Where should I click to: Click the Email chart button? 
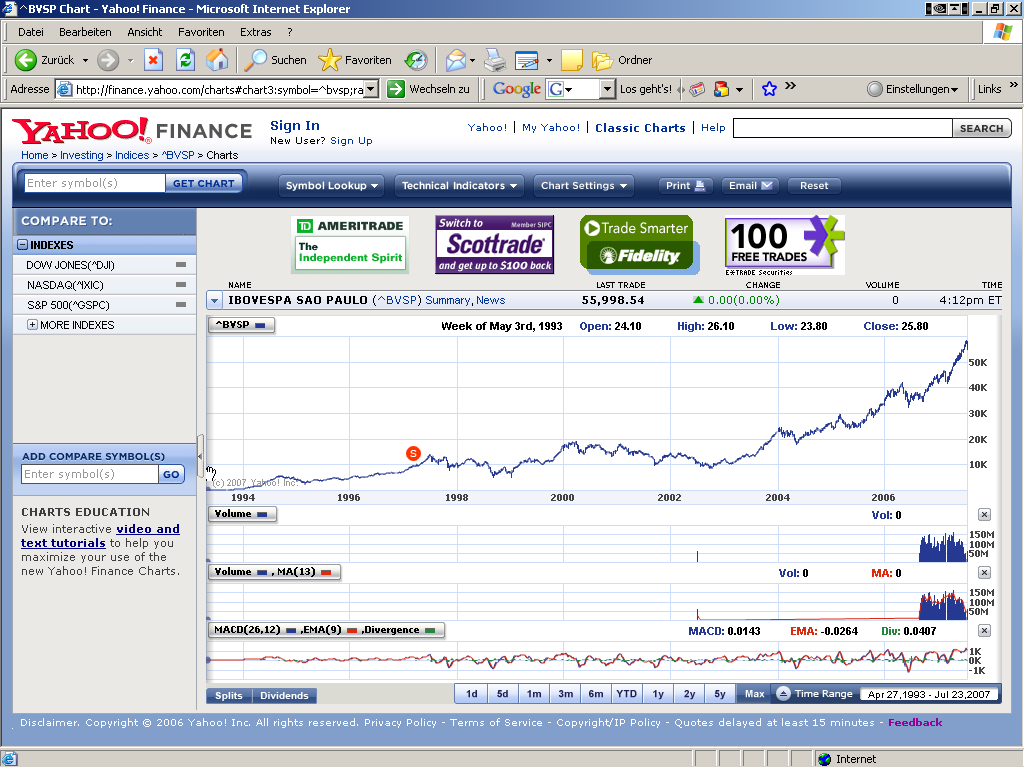pos(750,185)
